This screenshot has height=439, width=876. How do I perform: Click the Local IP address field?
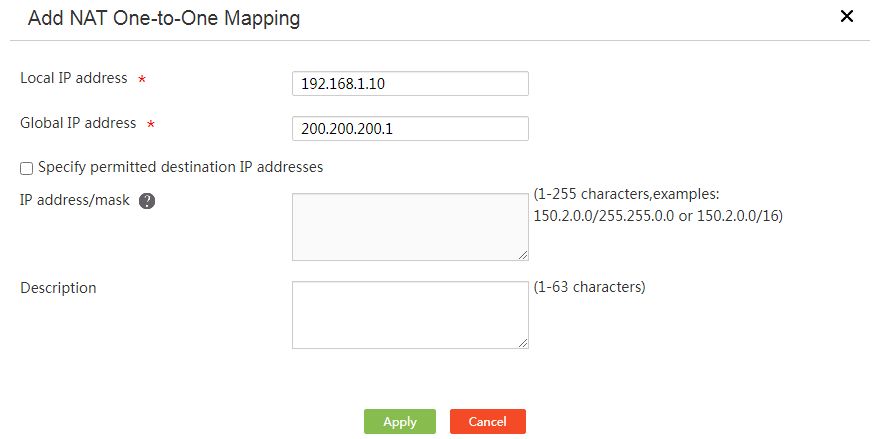pyautogui.click(x=410, y=84)
